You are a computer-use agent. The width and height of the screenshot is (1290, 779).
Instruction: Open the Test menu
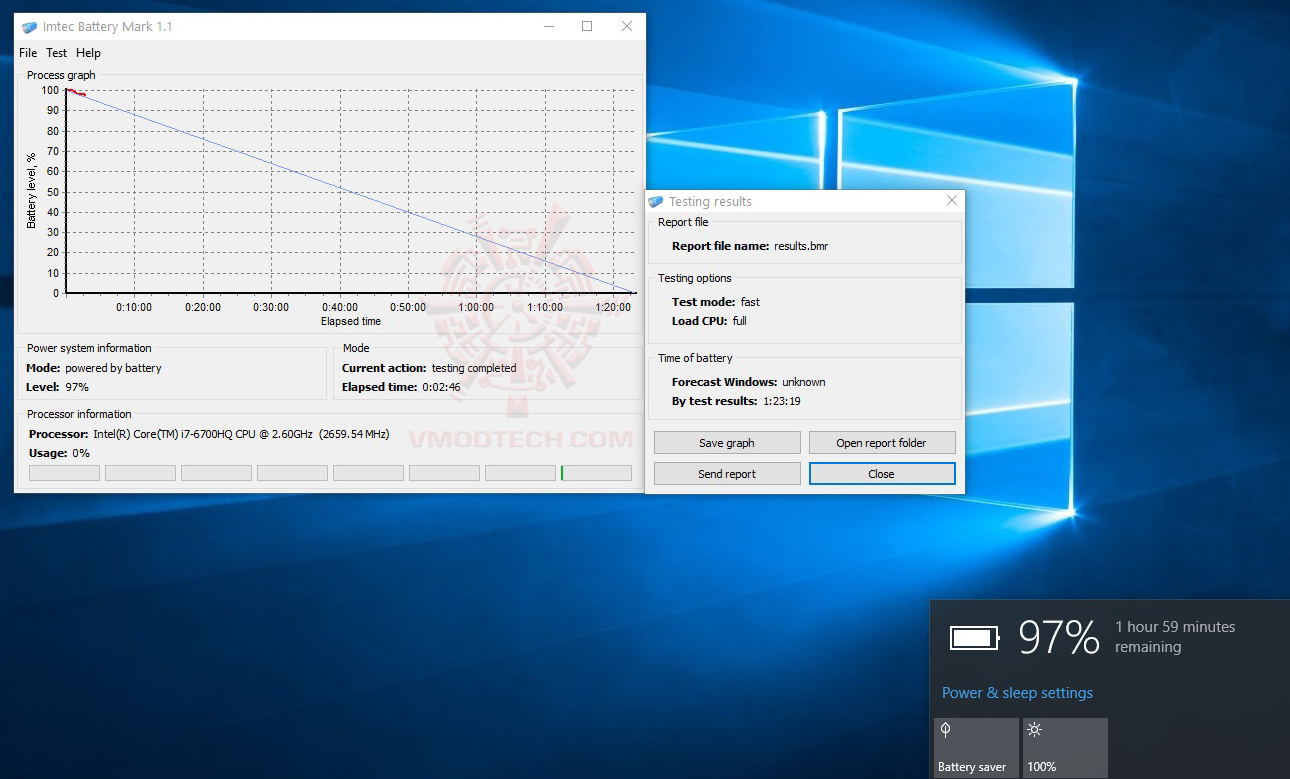coord(57,53)
